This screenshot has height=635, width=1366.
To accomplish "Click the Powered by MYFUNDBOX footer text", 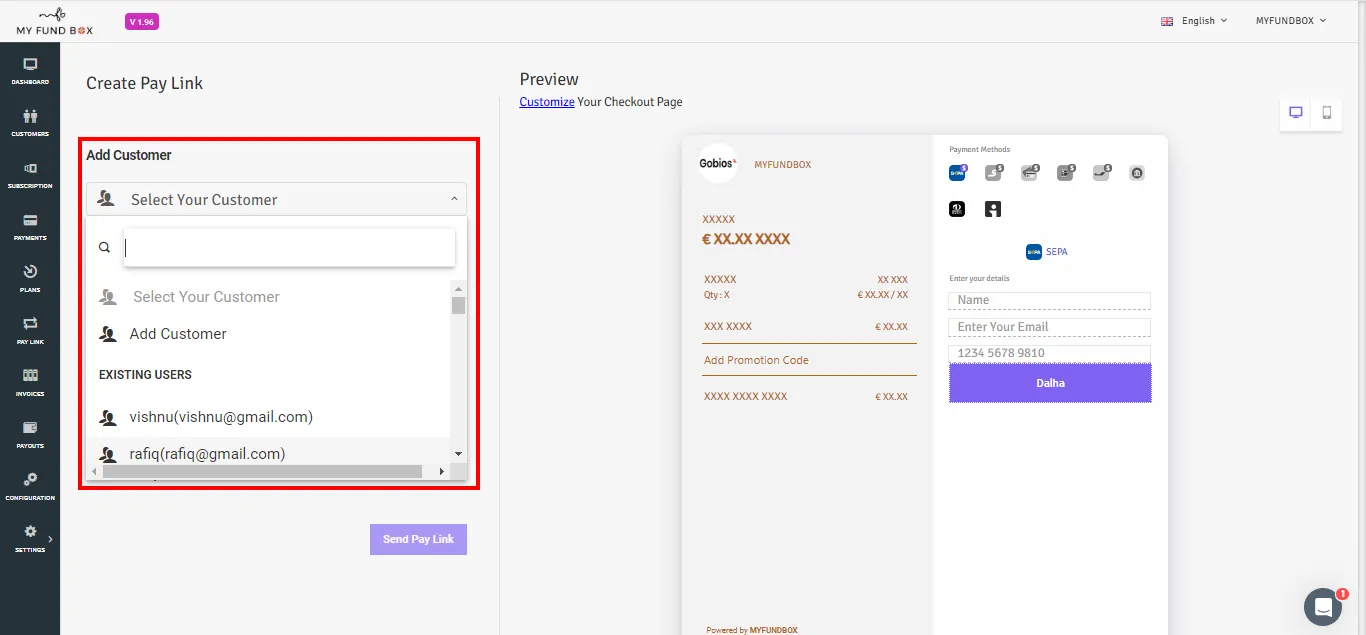I will tap(752, 630).
